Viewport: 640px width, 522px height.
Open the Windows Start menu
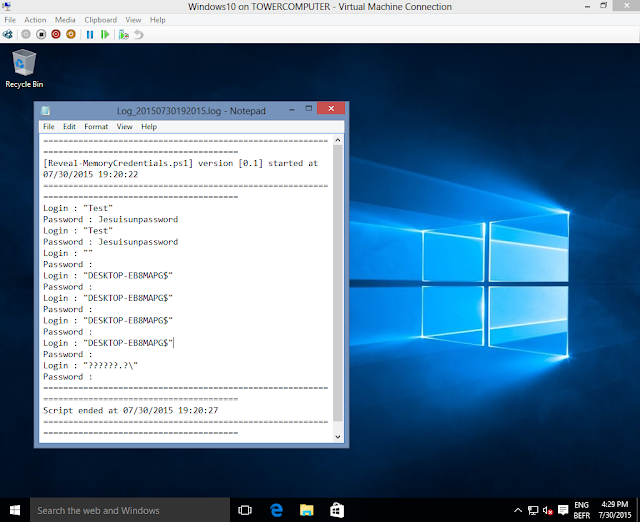[15, 510]
